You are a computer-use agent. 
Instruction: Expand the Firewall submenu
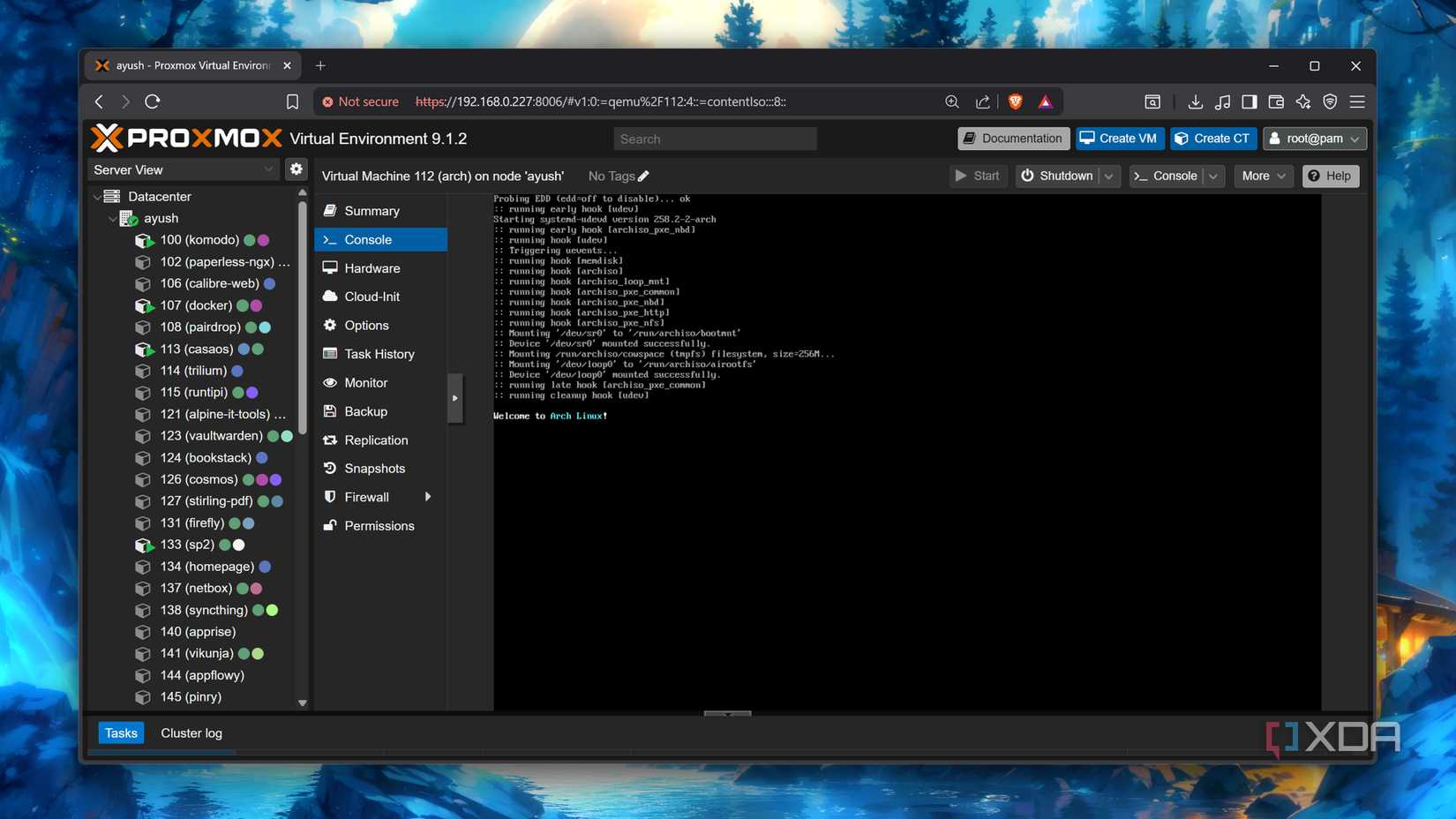427,496
